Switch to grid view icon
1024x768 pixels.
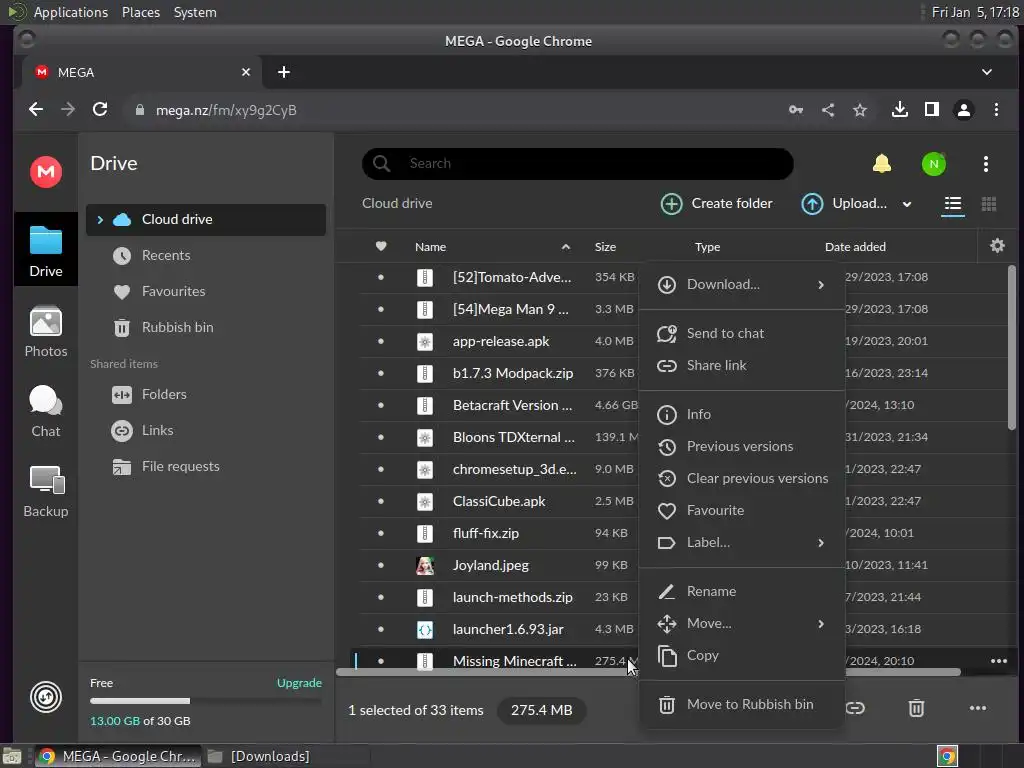pyautogui.click(x=989, y=204)
